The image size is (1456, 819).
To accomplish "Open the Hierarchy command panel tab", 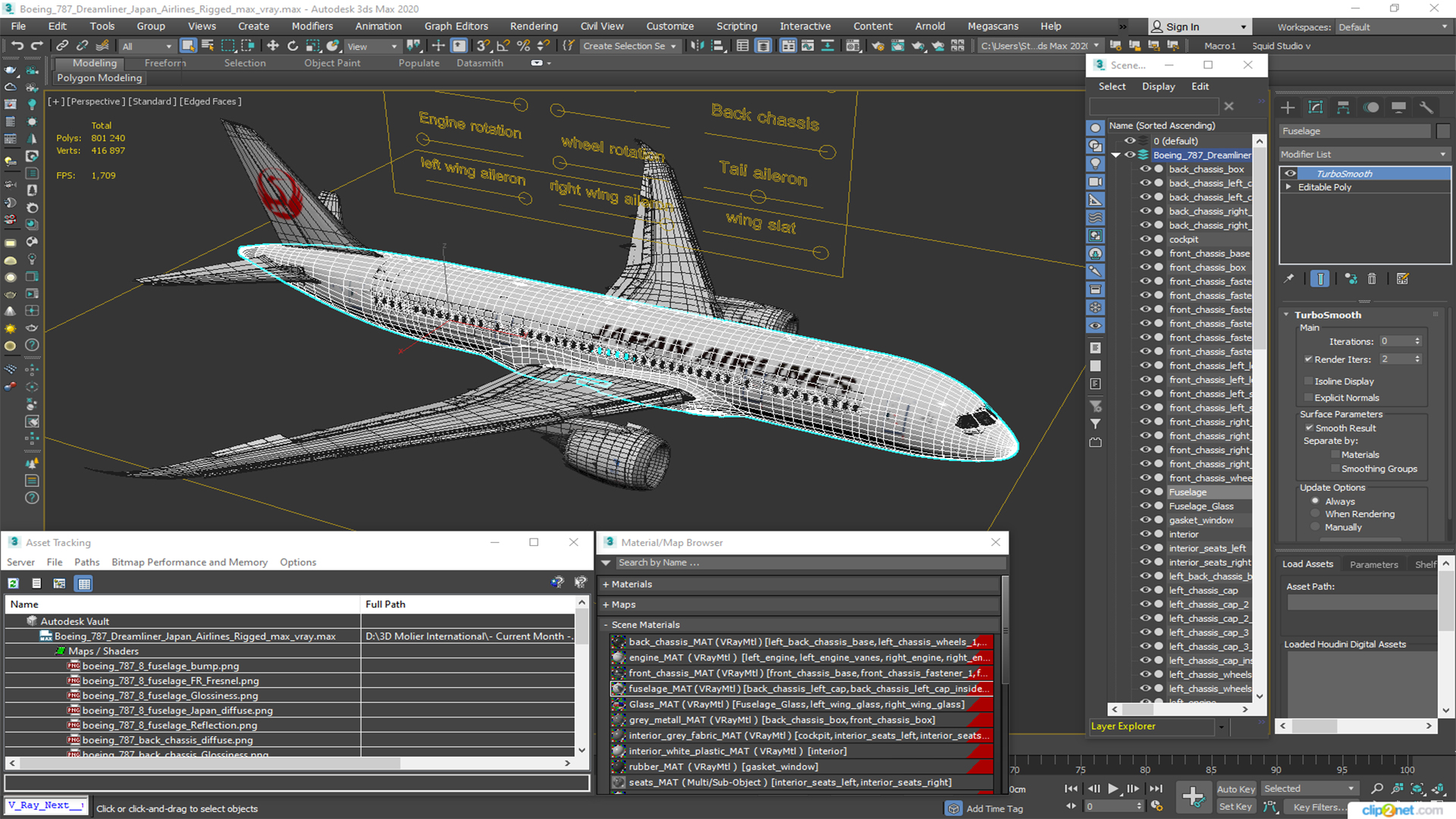I will coord(1343,108).
